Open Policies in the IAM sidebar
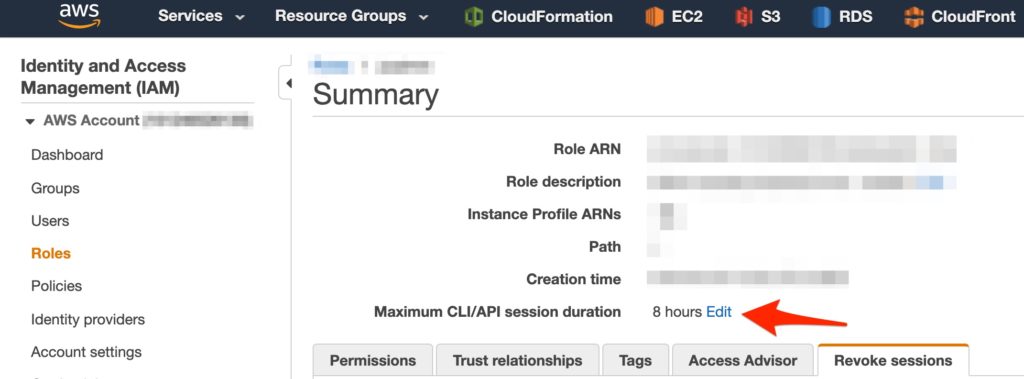The width and height of the screenshot is (1024, 379). coord(57,286)
